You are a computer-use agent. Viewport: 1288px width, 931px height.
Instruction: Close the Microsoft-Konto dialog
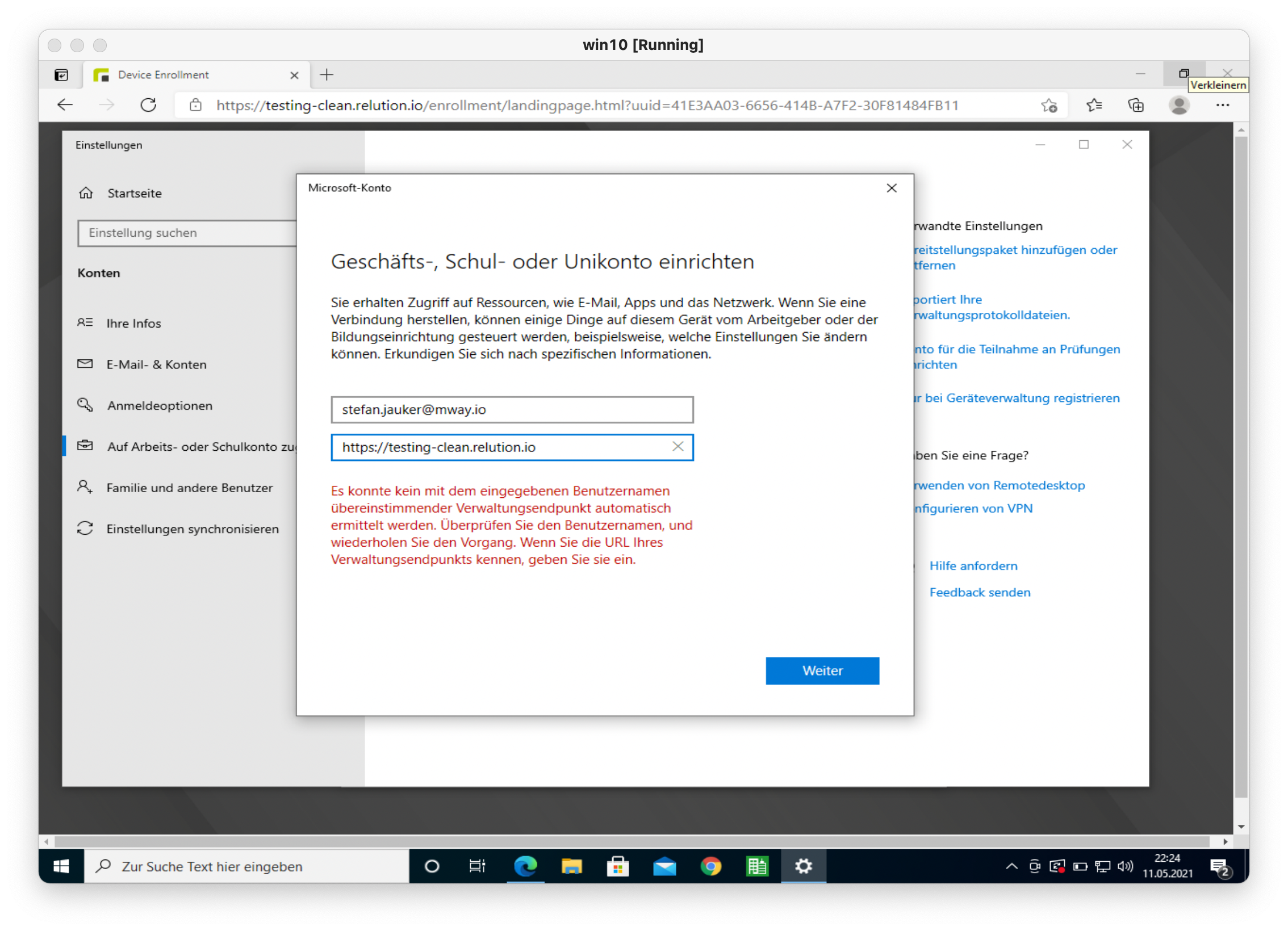891,188
